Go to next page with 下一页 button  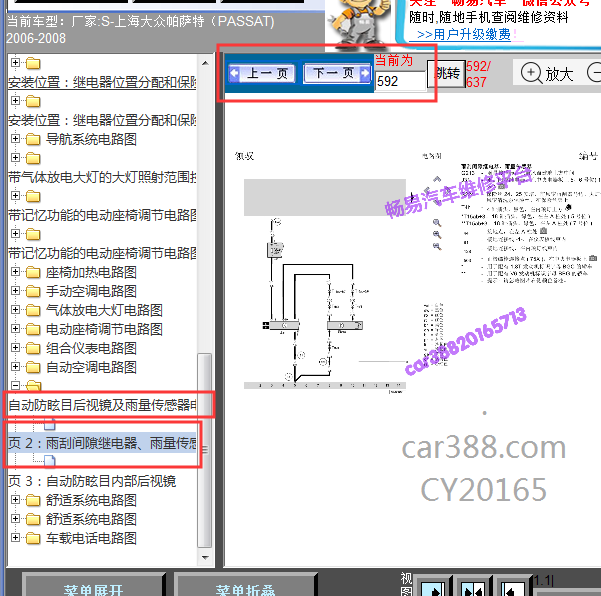click(337, 73)
